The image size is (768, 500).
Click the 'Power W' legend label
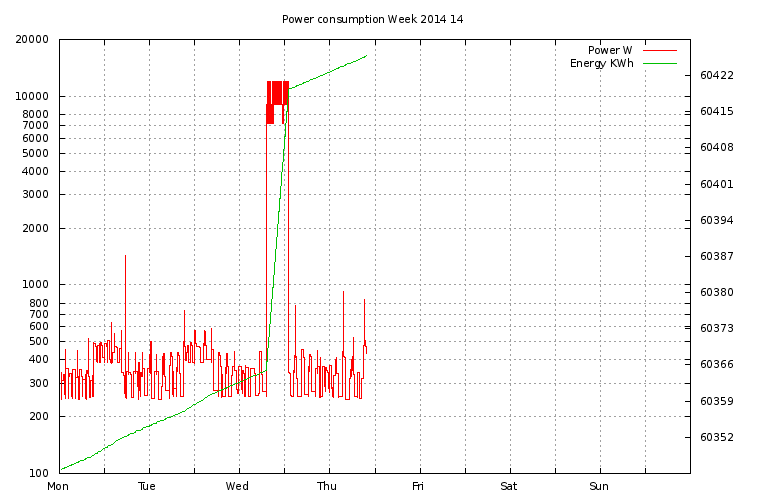click(610, 50)
